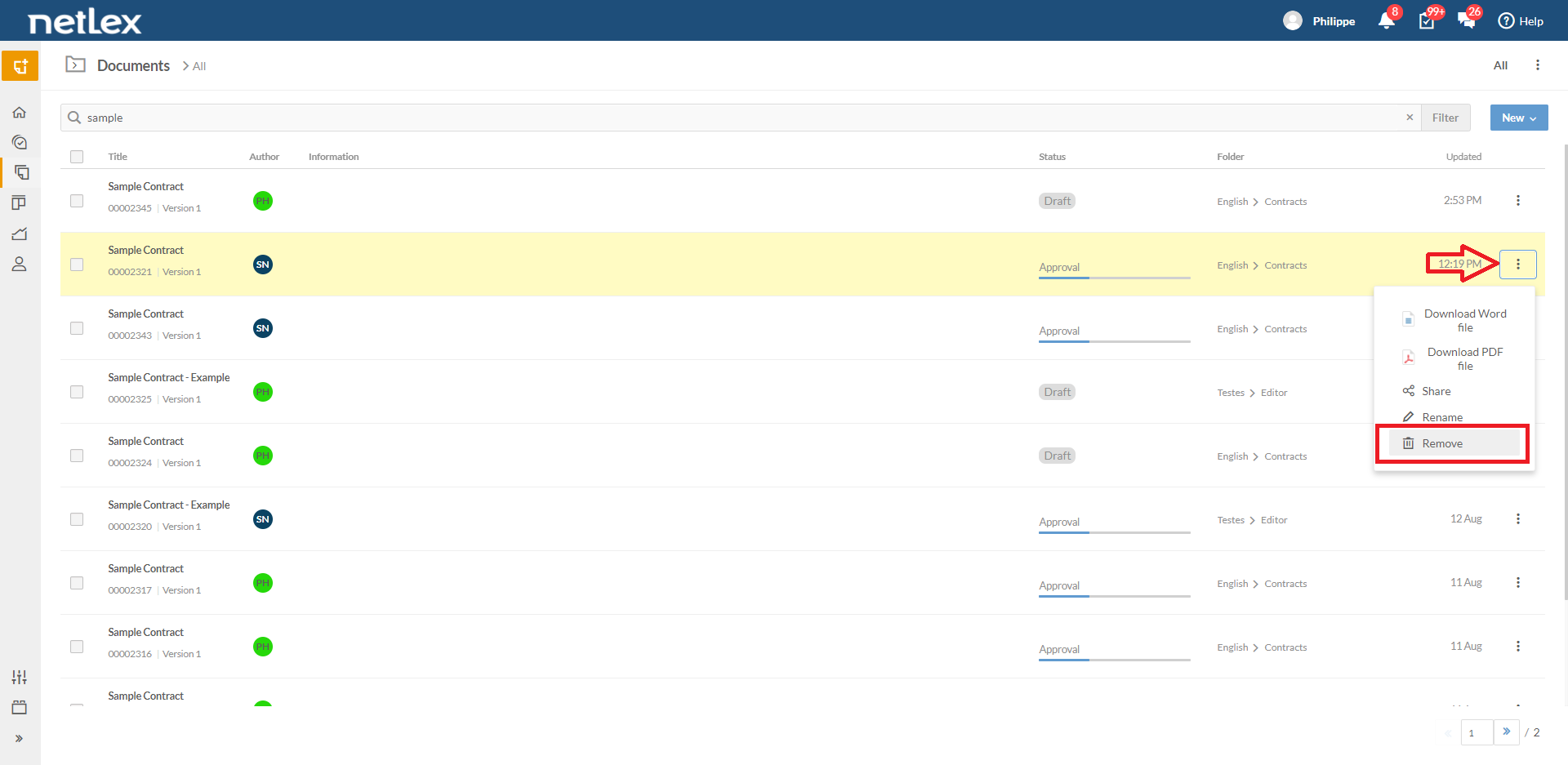Open kebab menu for document 00002320 row
The width and height of the screenshot is (1568, 765).
[x=1518, y=519]
